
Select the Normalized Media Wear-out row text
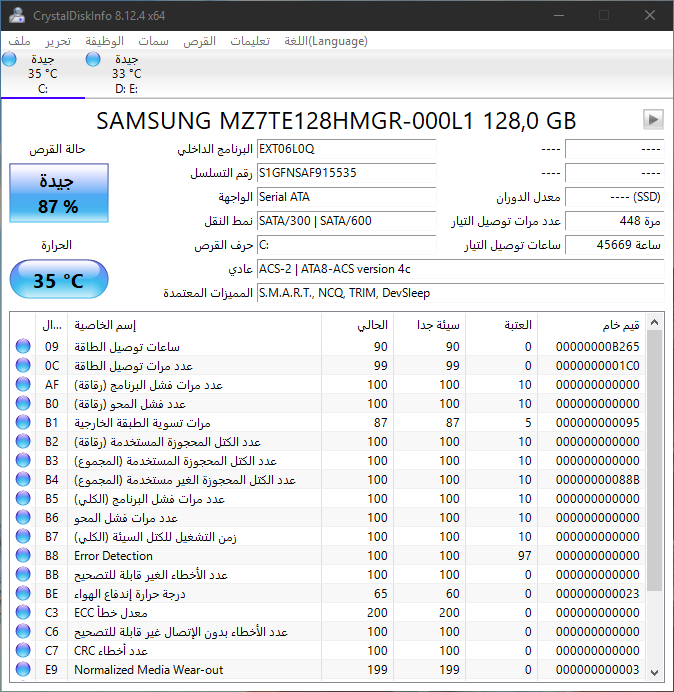149,669
